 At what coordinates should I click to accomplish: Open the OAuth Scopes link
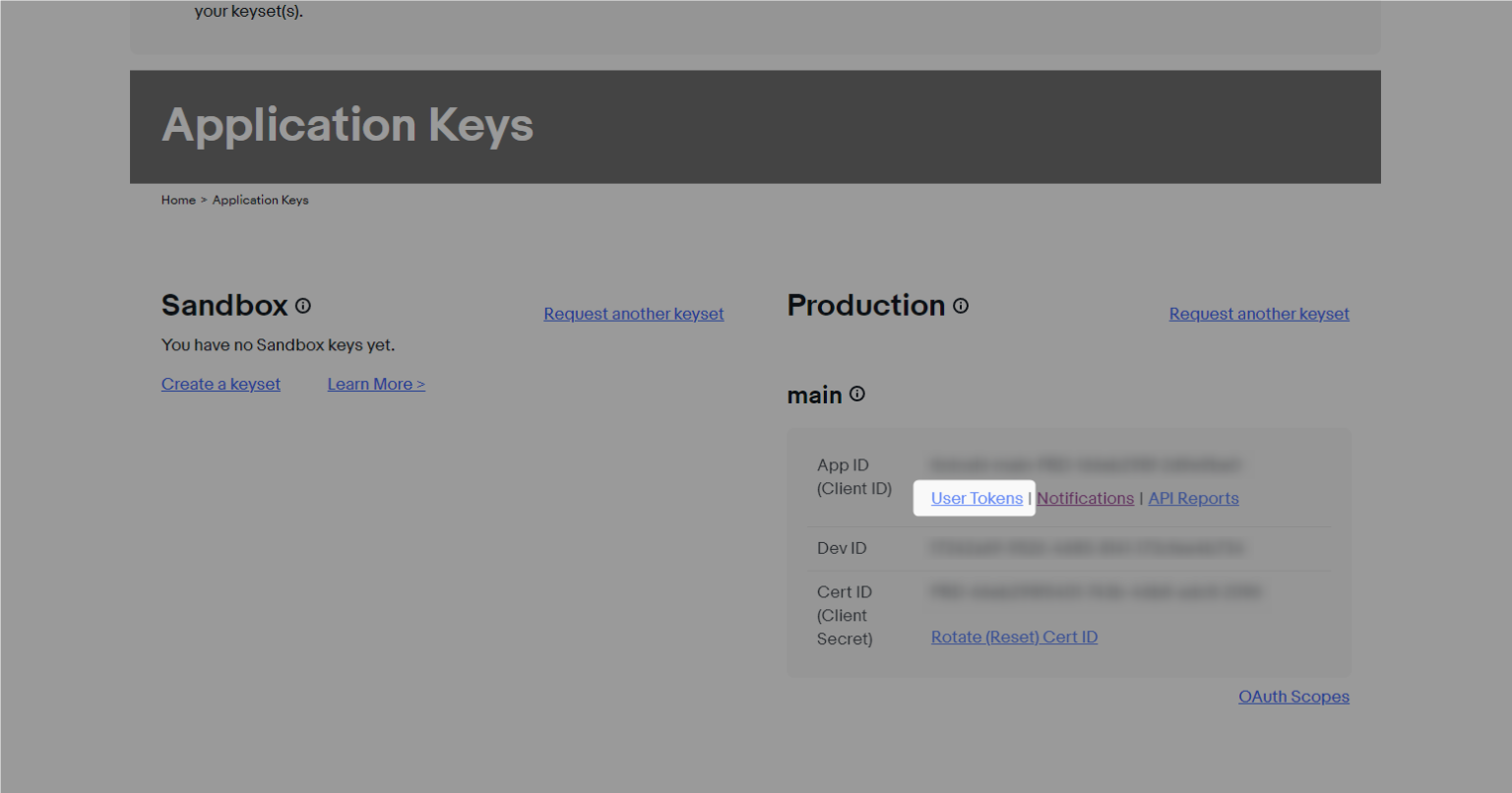click(1293, 697)
